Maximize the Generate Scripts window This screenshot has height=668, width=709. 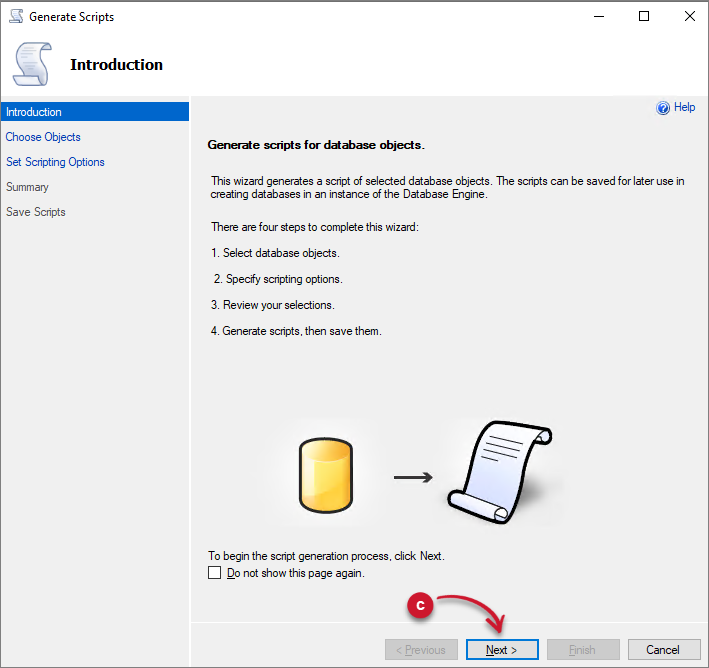[x=644, y=17]
